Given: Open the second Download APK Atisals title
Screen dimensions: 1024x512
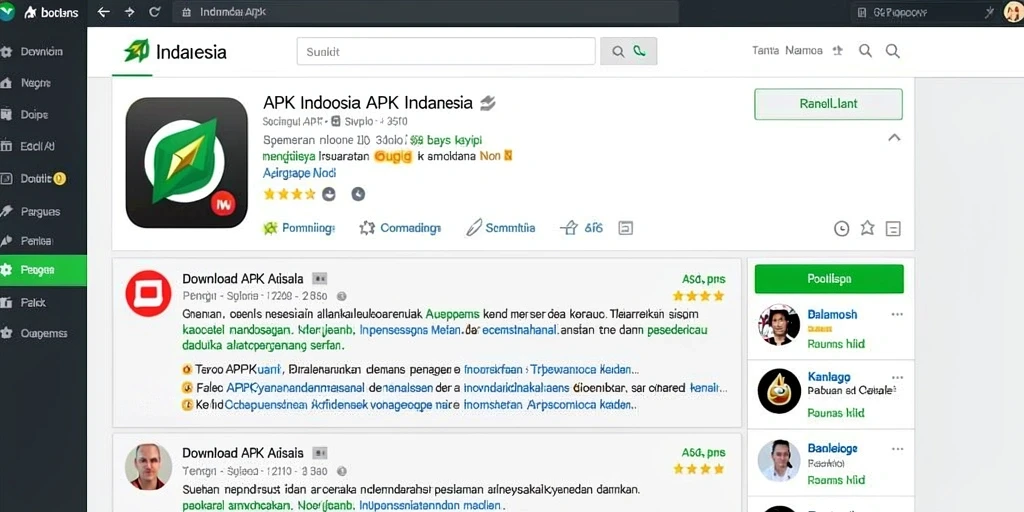Looking at the screenshot, I should [x=243, y=453].
